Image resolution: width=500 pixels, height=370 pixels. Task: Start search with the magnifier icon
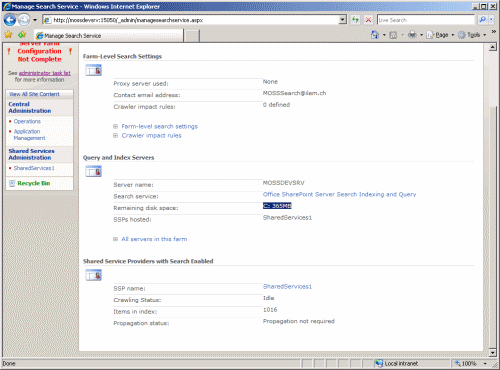[x=482, y=20]
